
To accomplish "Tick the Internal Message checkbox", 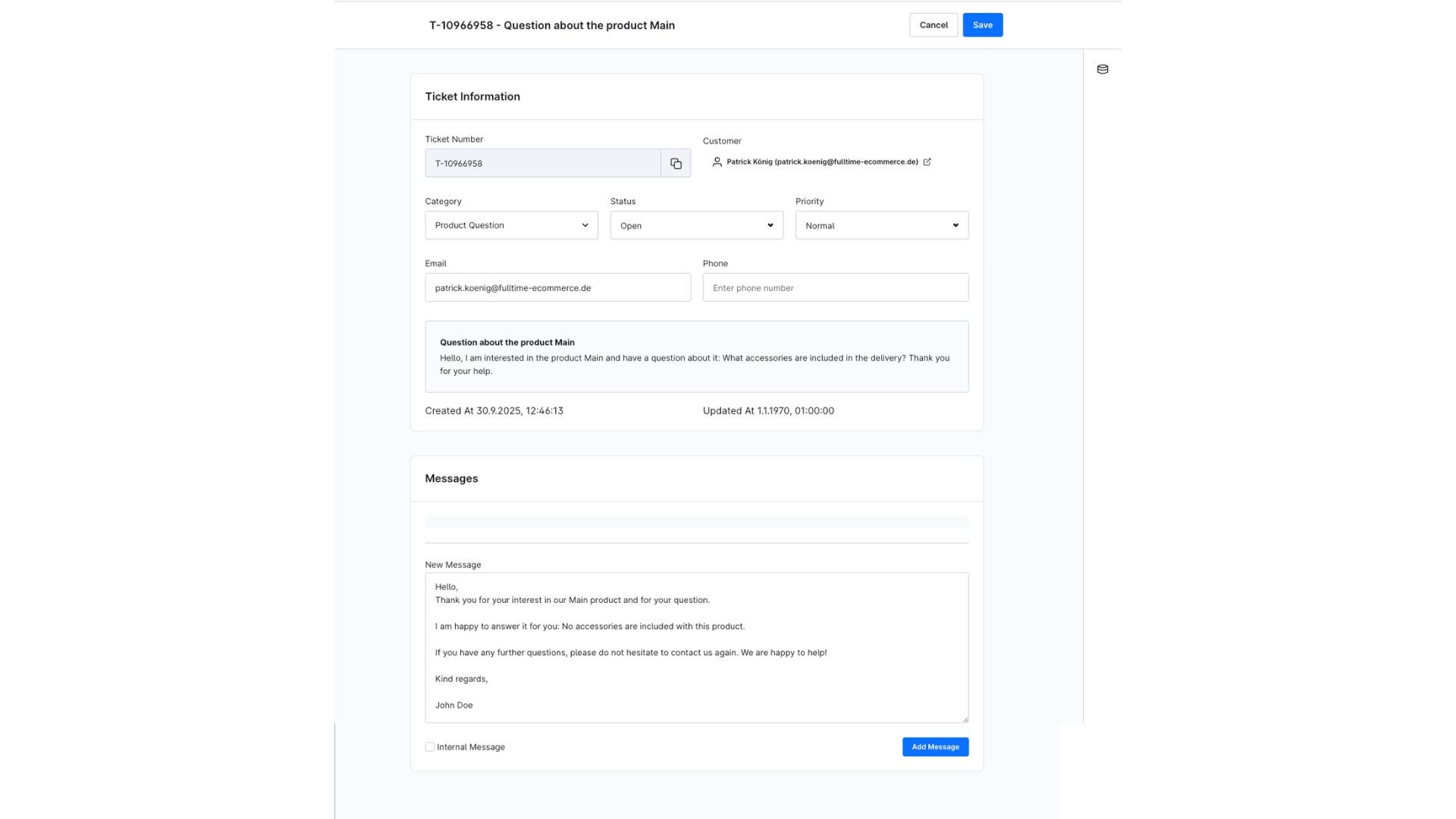I will (x=430, y=747).
